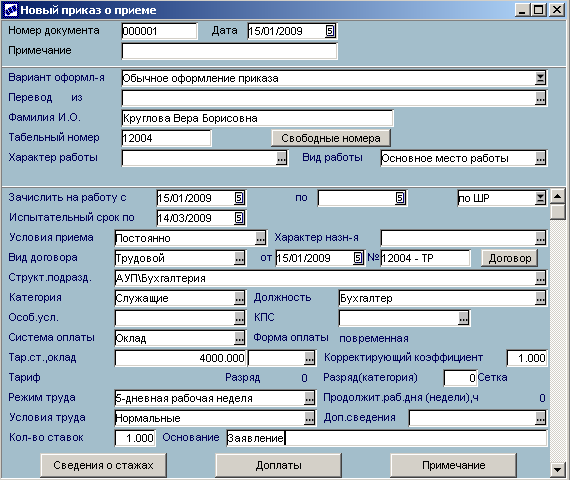Image resolution: width=570 pixels, height=480 pixels.
Task: Click ellipsis button for Категория
Action: pos(239,298)
